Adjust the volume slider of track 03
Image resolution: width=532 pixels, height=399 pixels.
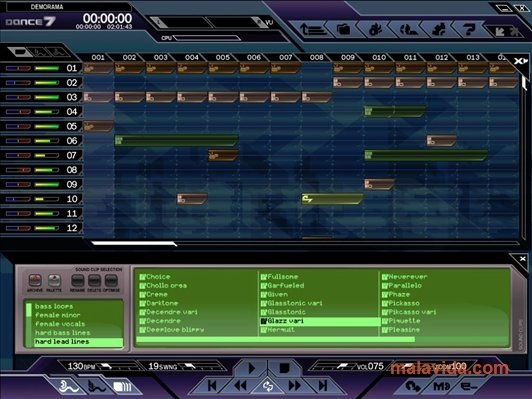[47, 97]
